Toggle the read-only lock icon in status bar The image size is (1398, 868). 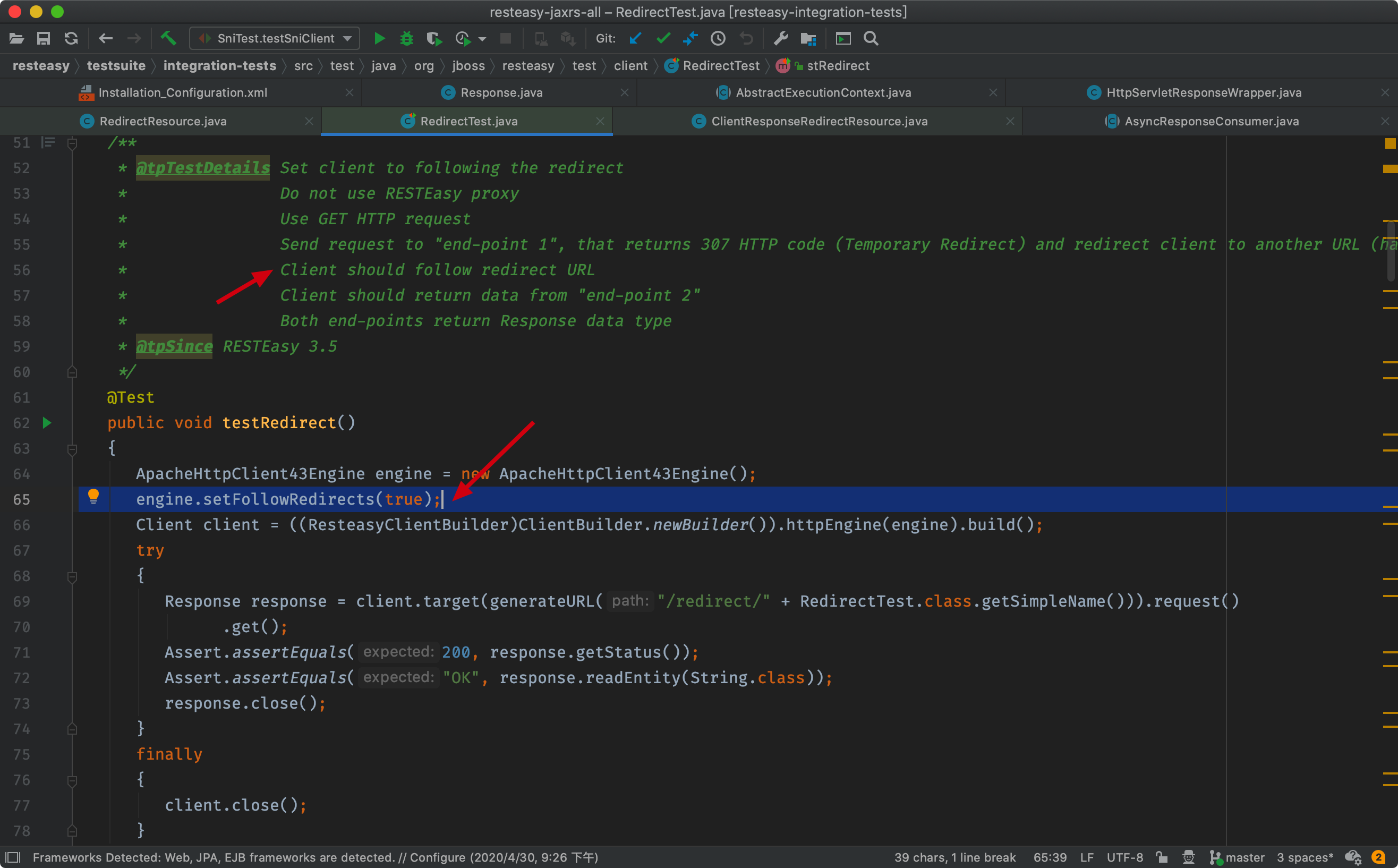click(x=1161, y=857)
